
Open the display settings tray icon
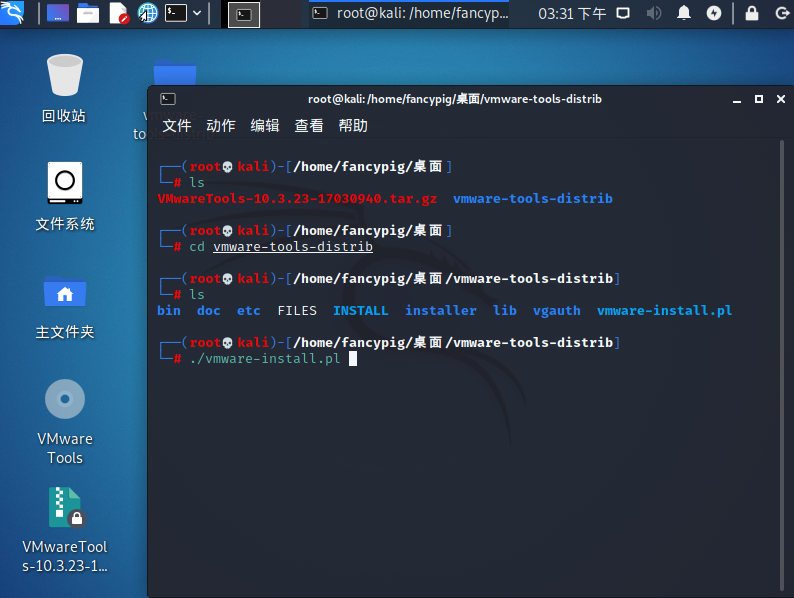(x=623, y=13)
